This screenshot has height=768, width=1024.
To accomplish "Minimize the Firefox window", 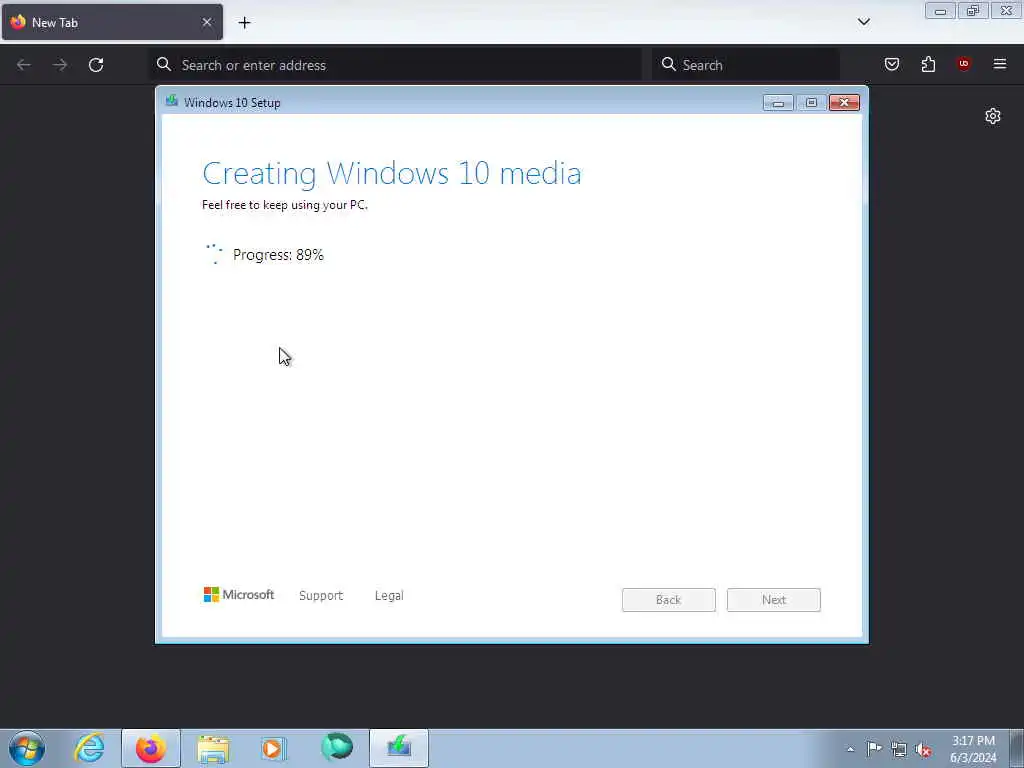I will coord(940,11).
